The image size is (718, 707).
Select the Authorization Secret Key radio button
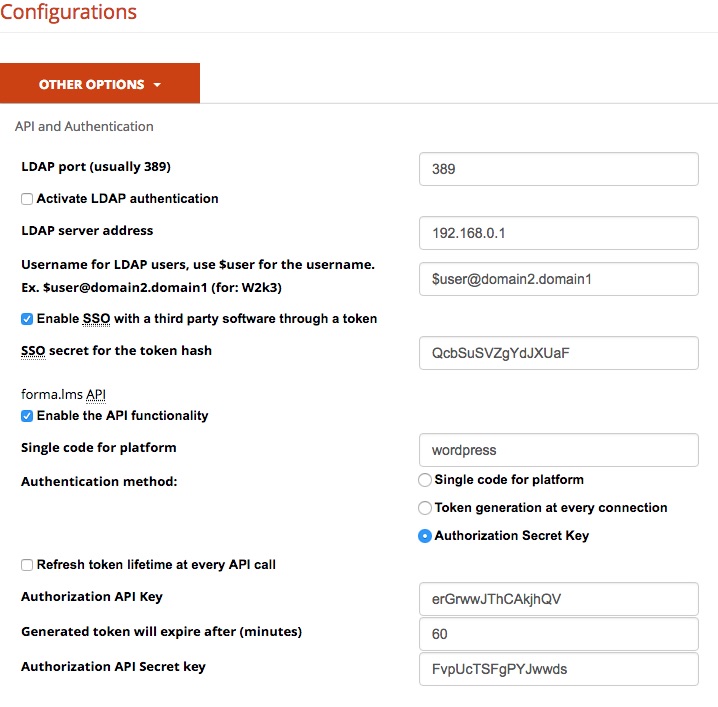[x=425, y=536]
